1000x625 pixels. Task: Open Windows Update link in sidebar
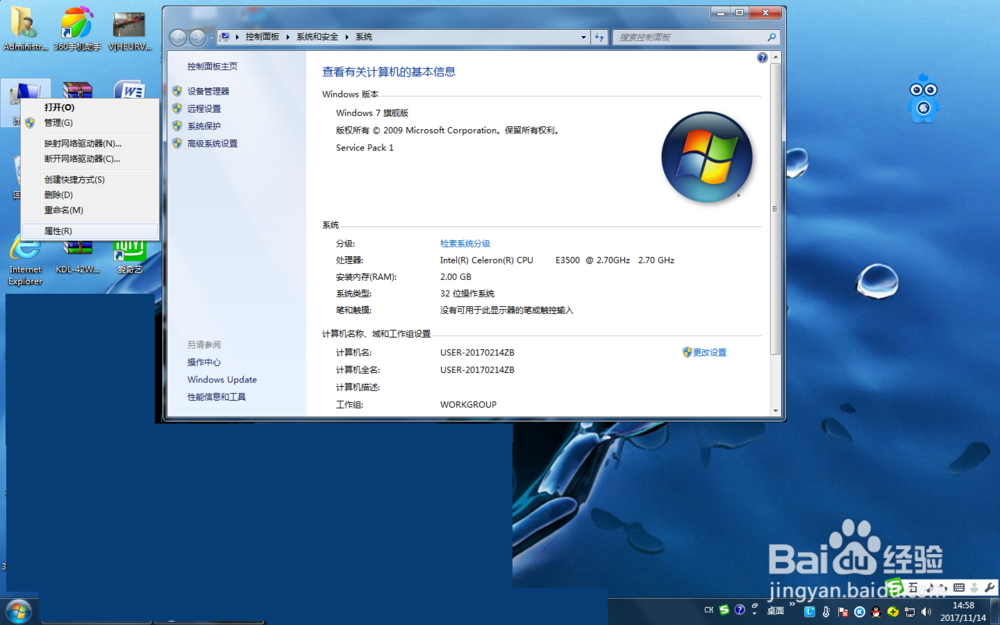coord(222,379)
